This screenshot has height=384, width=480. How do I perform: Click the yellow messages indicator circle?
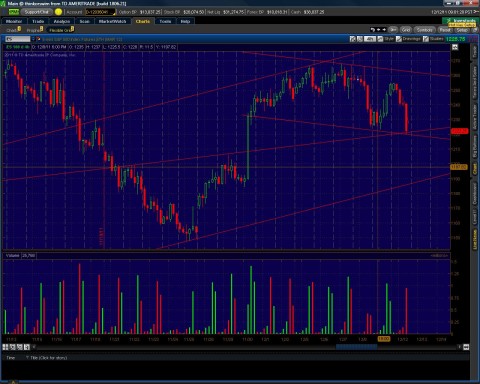(x=58, y=12)
